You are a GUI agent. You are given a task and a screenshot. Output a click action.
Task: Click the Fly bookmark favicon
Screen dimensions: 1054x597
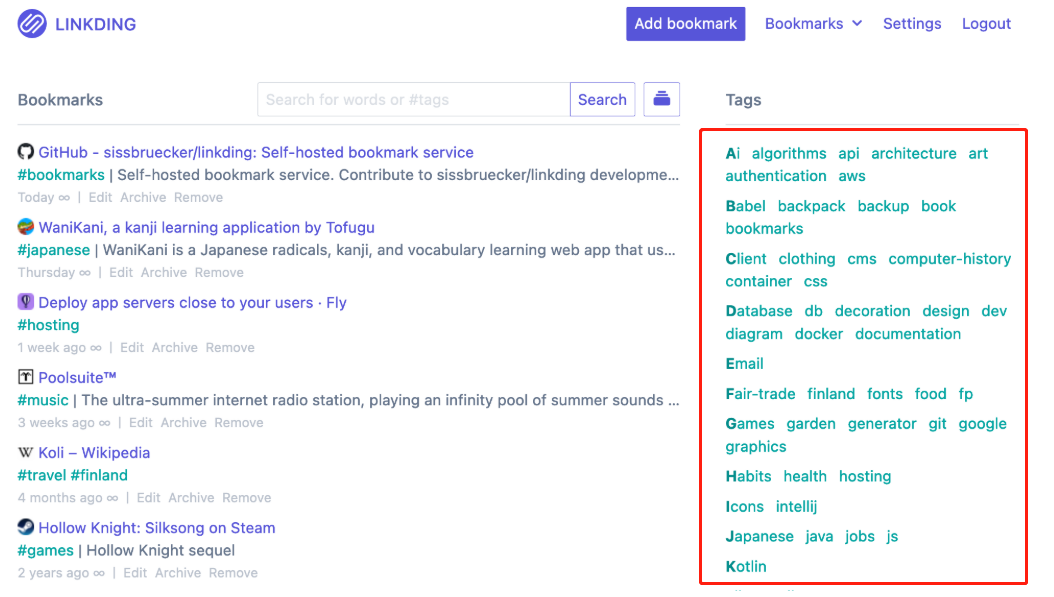pos(26,302)
